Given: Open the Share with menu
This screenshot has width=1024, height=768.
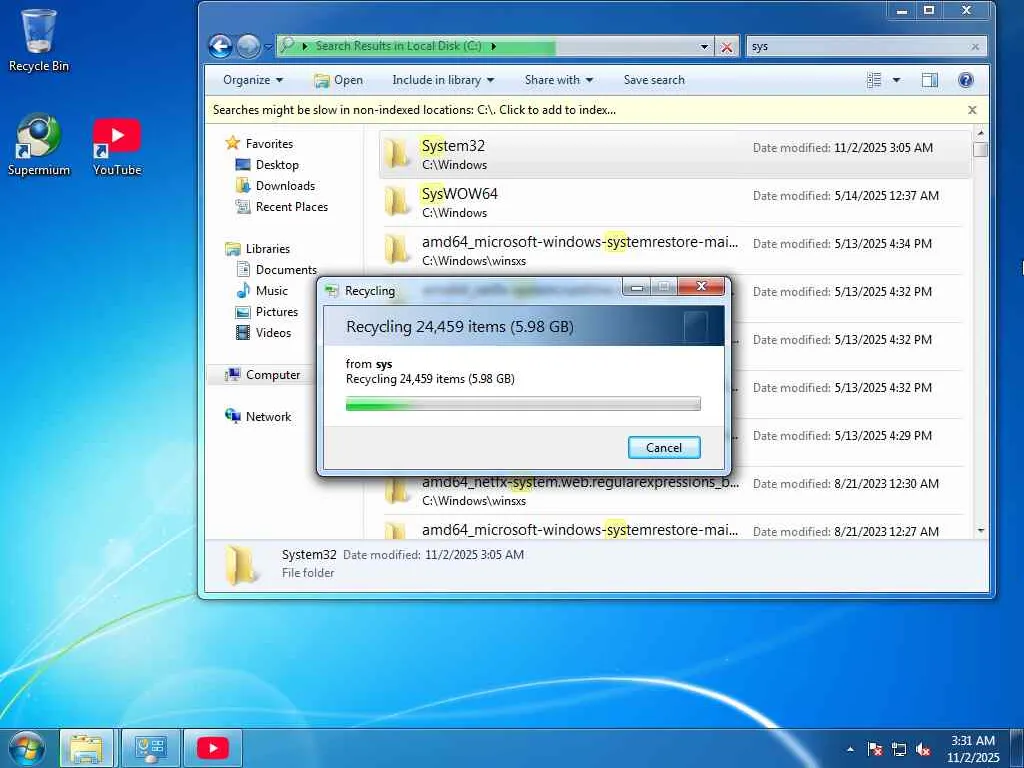Looking at the screenshot, I should click(x=559, y=80).
